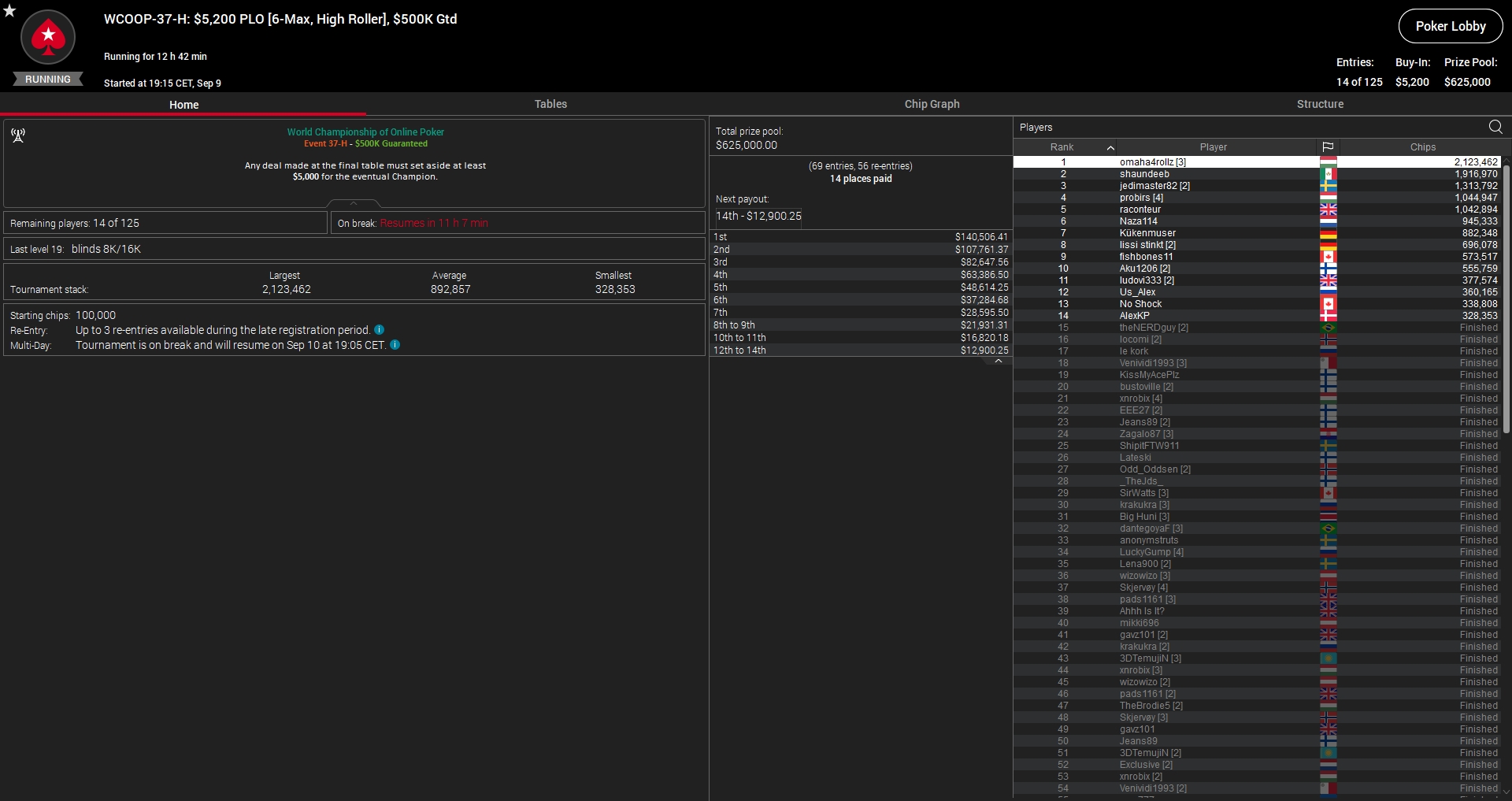Select finished player mikki696
The height and width of the screenshot is (801, 1512).
pyautogui.click(x=1257, y=623)
